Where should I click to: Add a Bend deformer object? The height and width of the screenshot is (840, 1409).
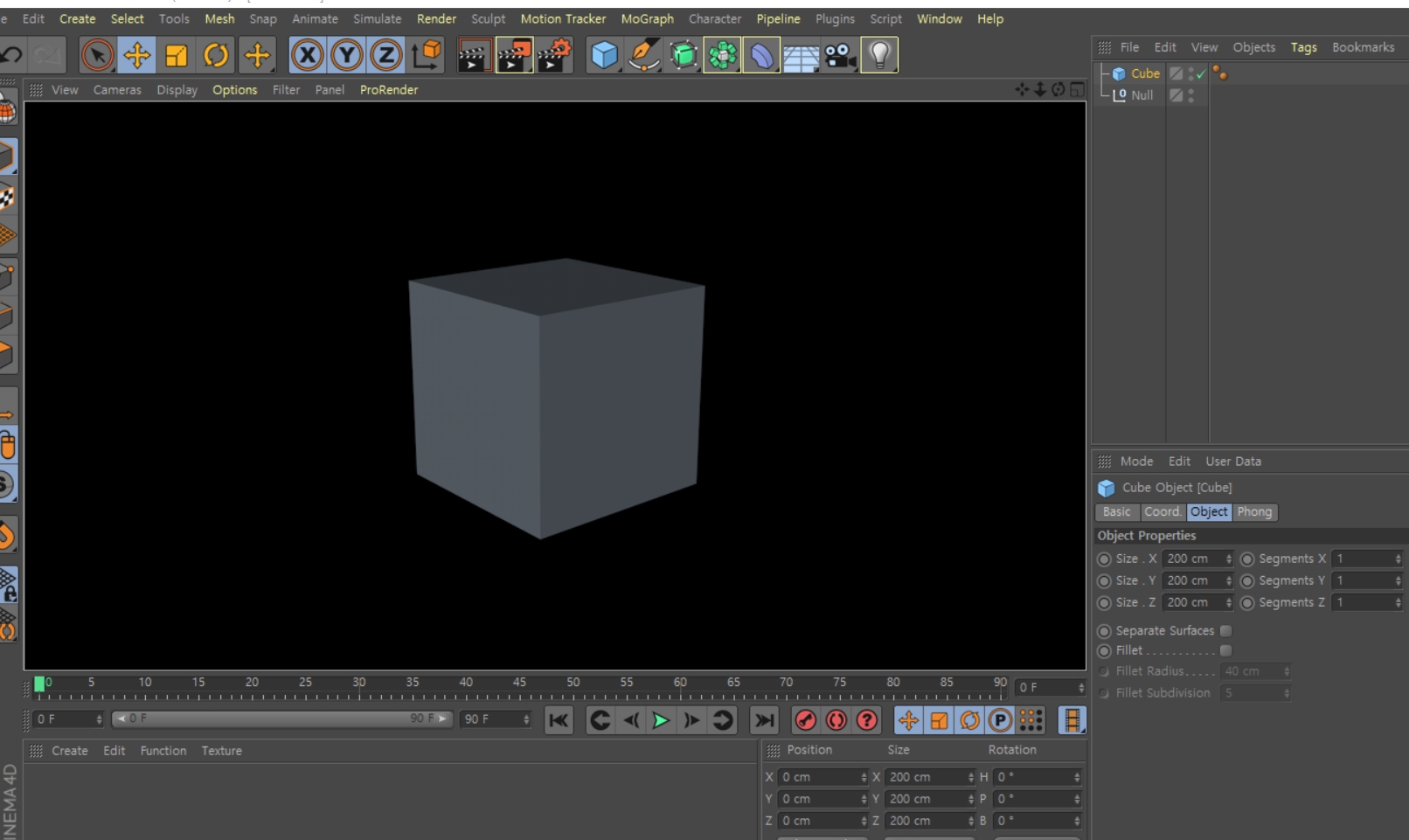point(761,56)
